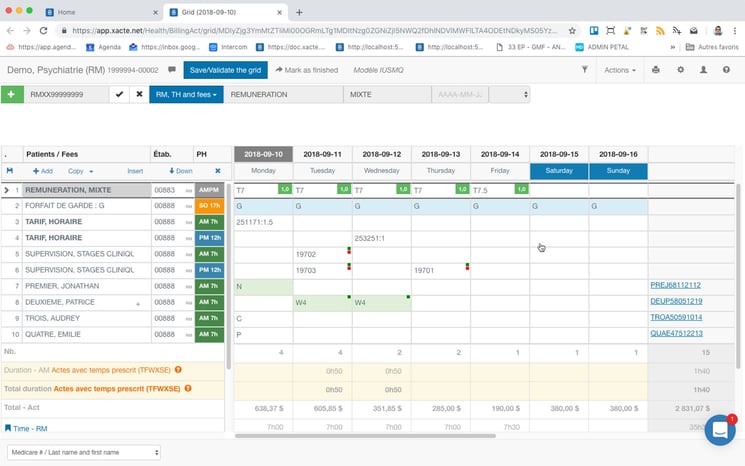
Task: Open the Copy dropdown in the grid toolbar
Action: coord(80,171)
